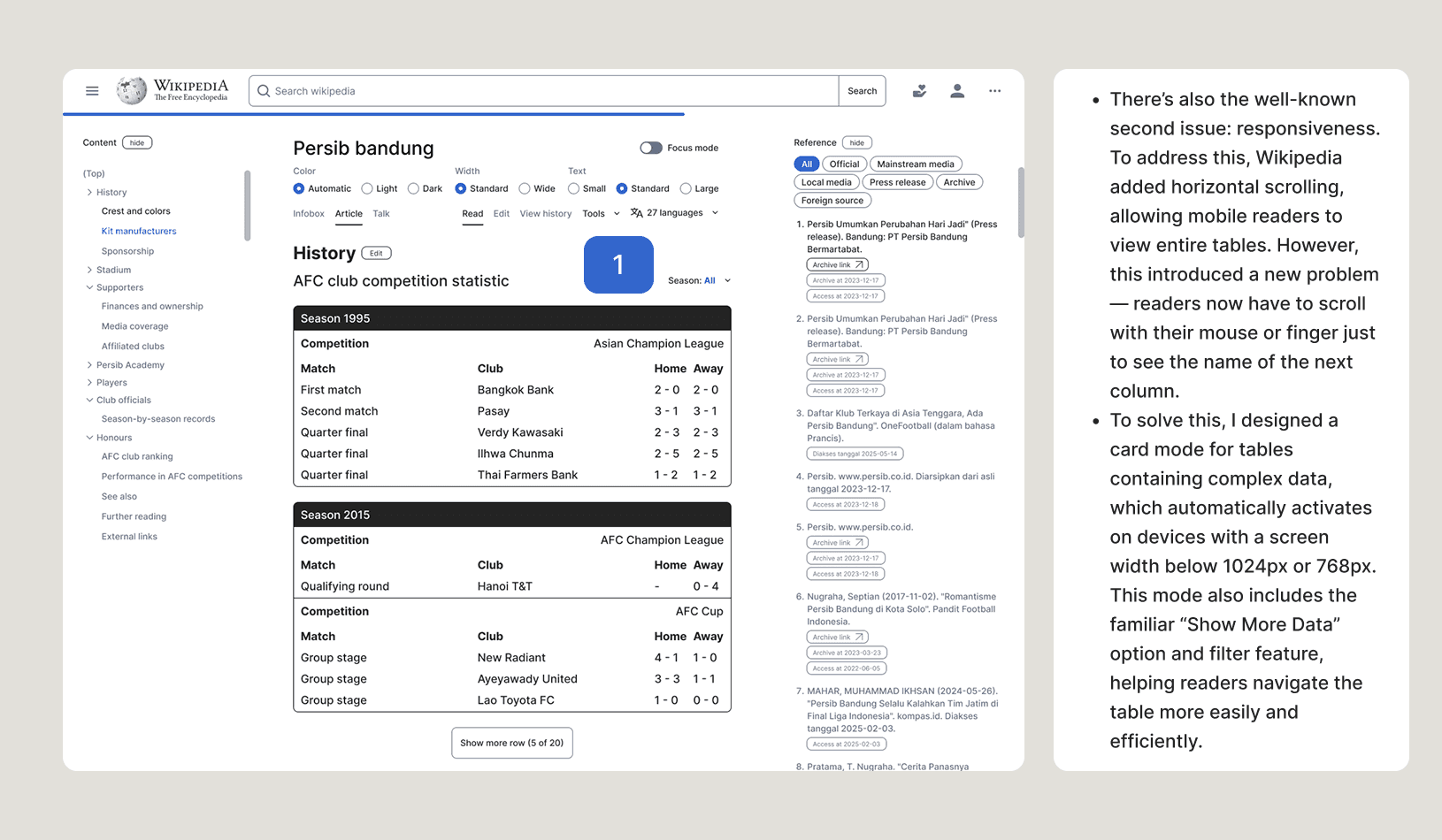The image size is (1442, 840).
Task: Collapse Honours in content sidebar
Action: click(x=89, y=438)
